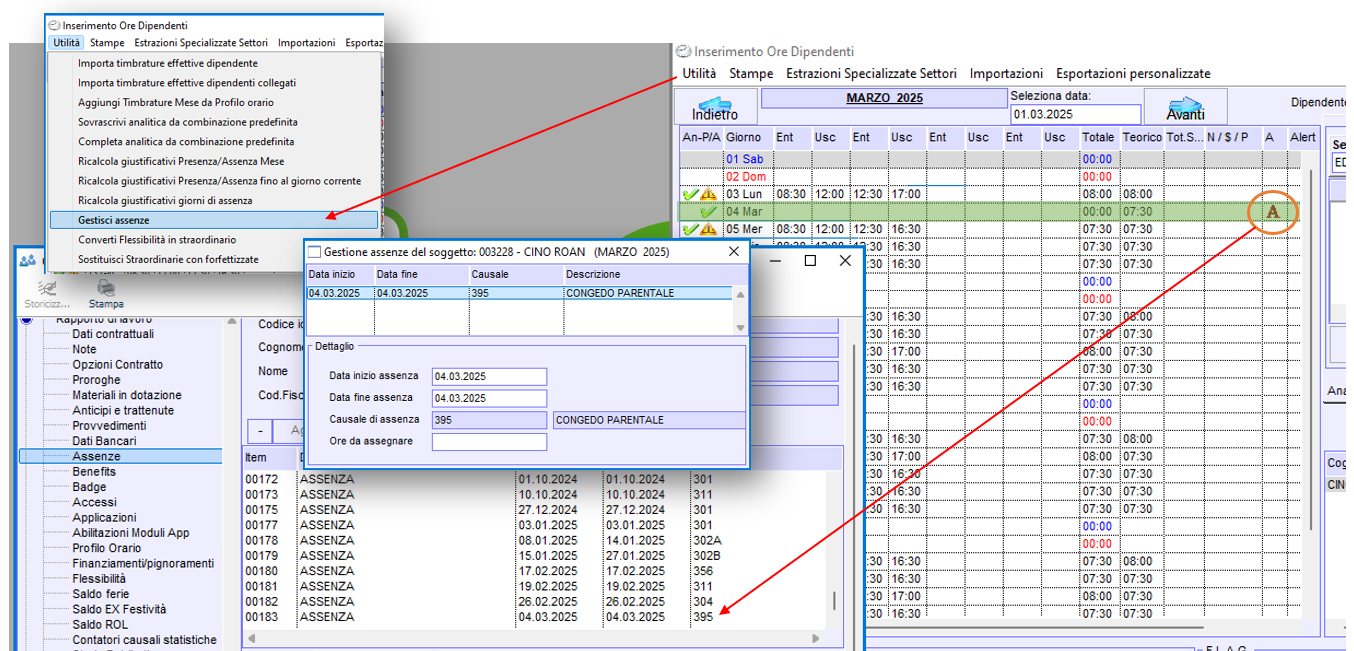This screenshot has height=651, width=1354.
Task: Choose 'Converti Flessibilità in straordinario' menu entry
Action: click(x=157, y=240)
